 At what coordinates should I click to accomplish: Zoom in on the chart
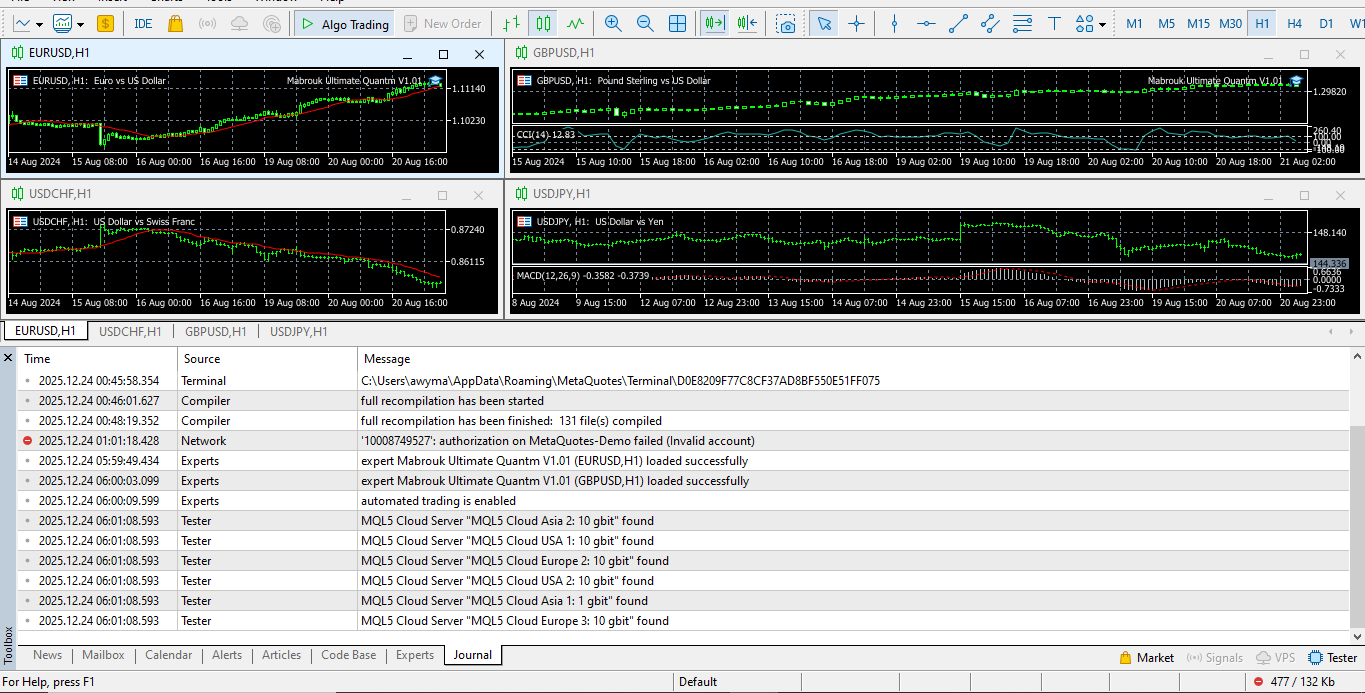tap(613, 23)
